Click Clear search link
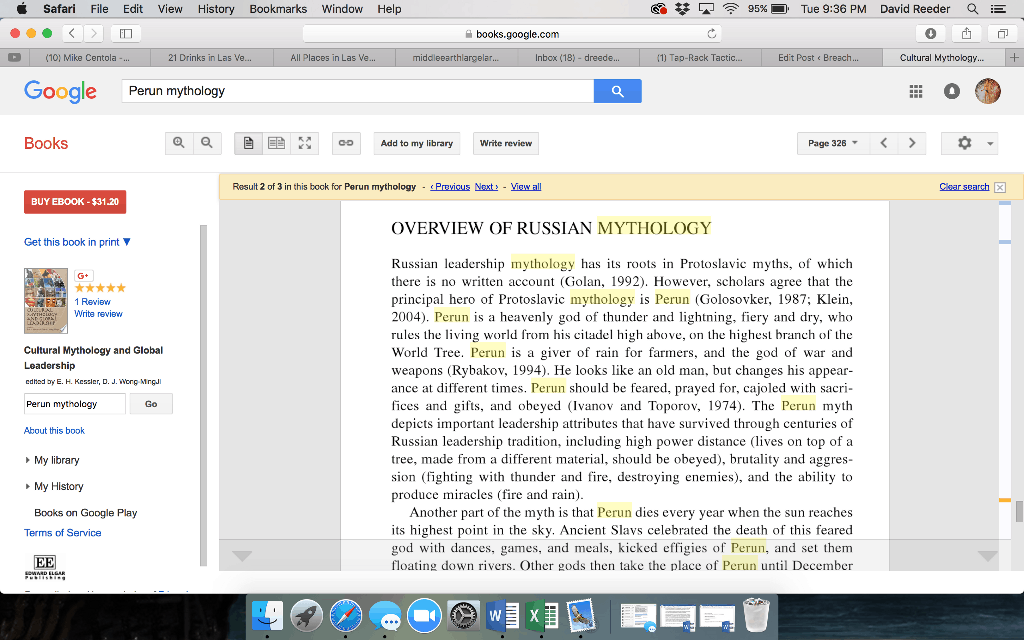The width and height of the screenshot is (1024, 640). click(964, 187)
